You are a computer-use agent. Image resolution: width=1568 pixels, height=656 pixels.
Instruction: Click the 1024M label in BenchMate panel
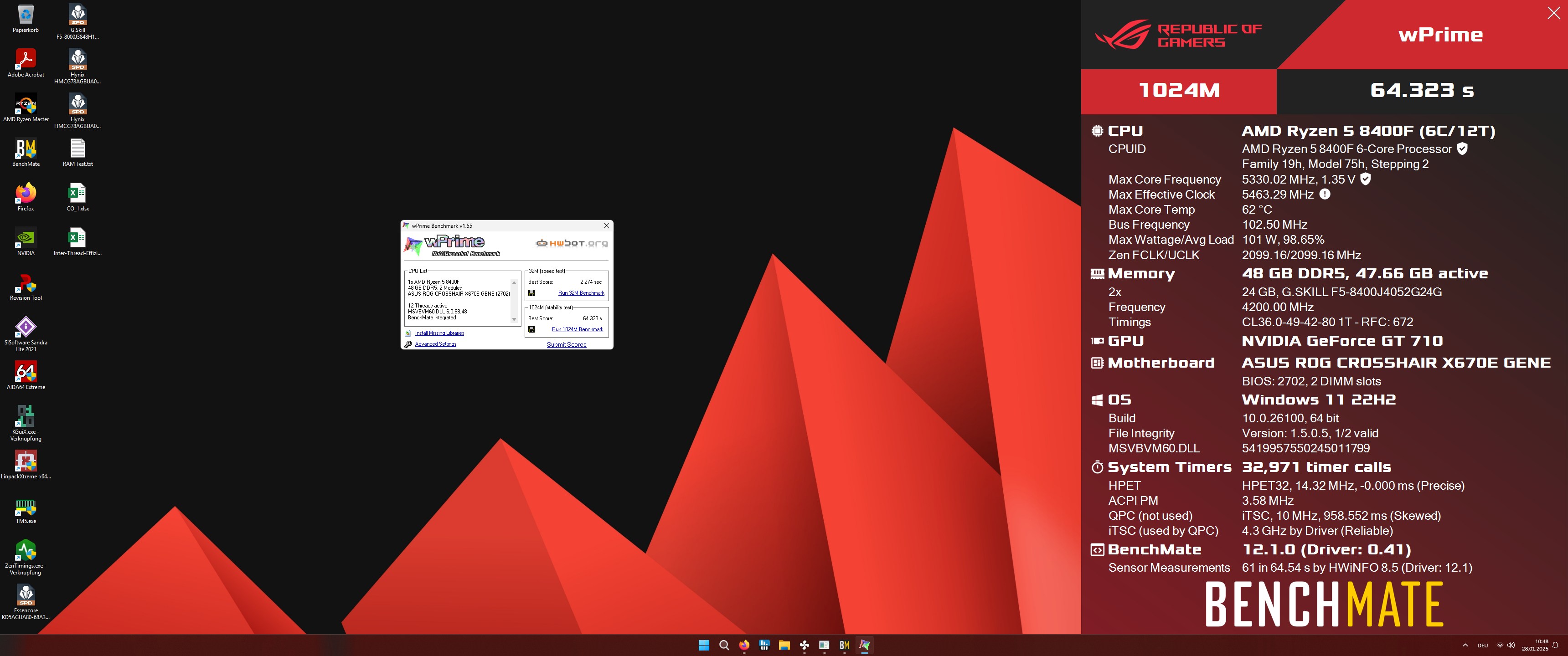(x=1179, y=91)
